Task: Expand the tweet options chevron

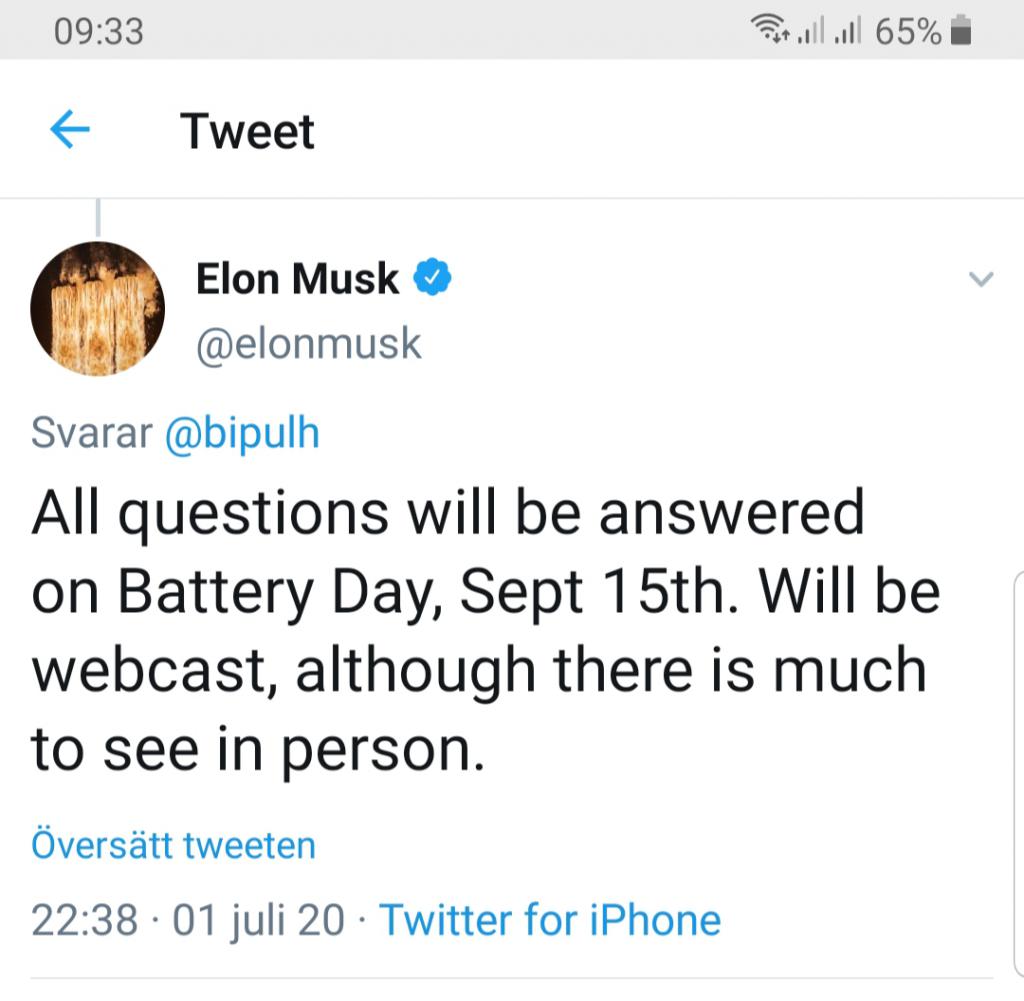Action: point(981,279)
